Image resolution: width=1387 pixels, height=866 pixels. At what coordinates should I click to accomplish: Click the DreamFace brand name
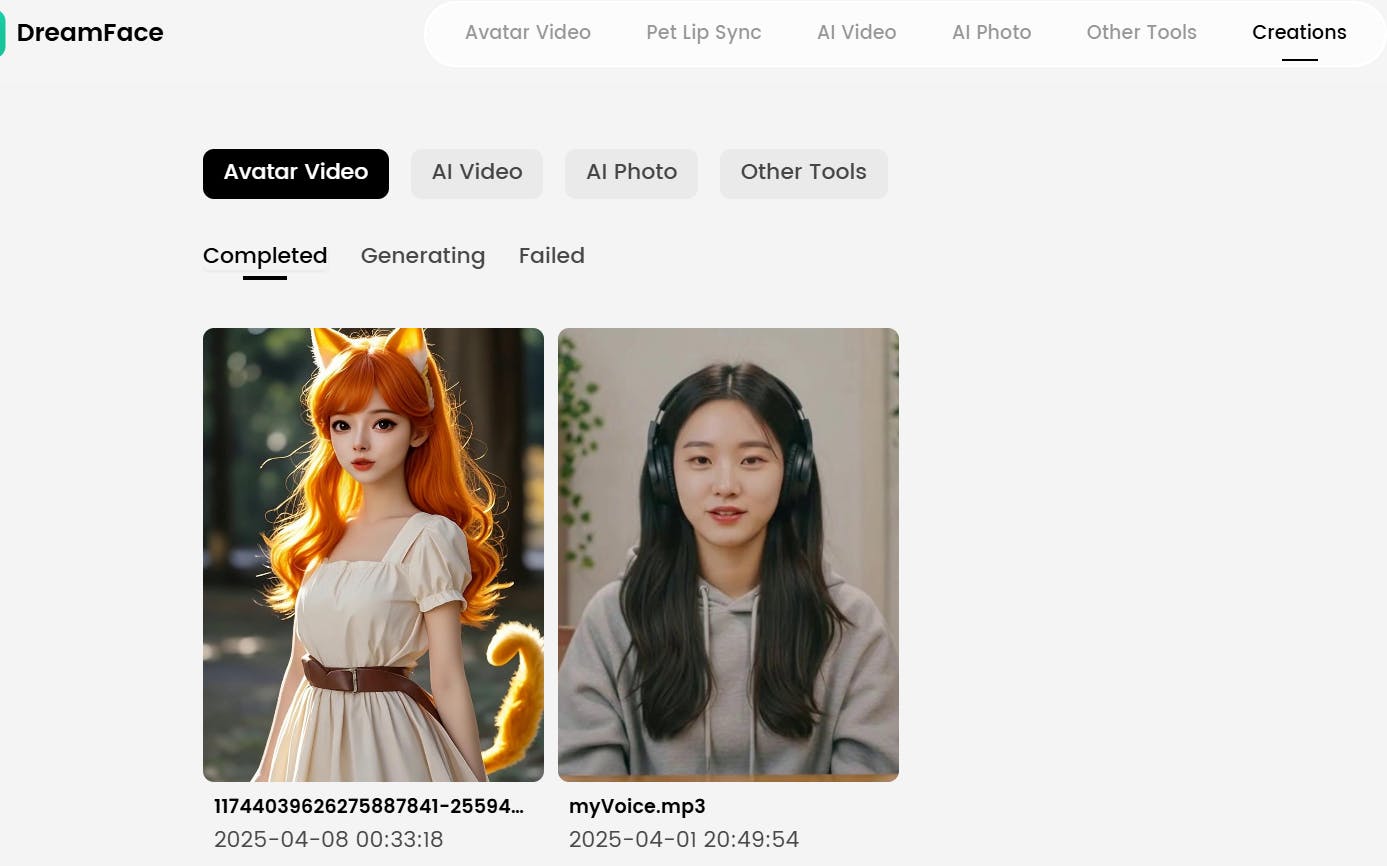point(90,33)
